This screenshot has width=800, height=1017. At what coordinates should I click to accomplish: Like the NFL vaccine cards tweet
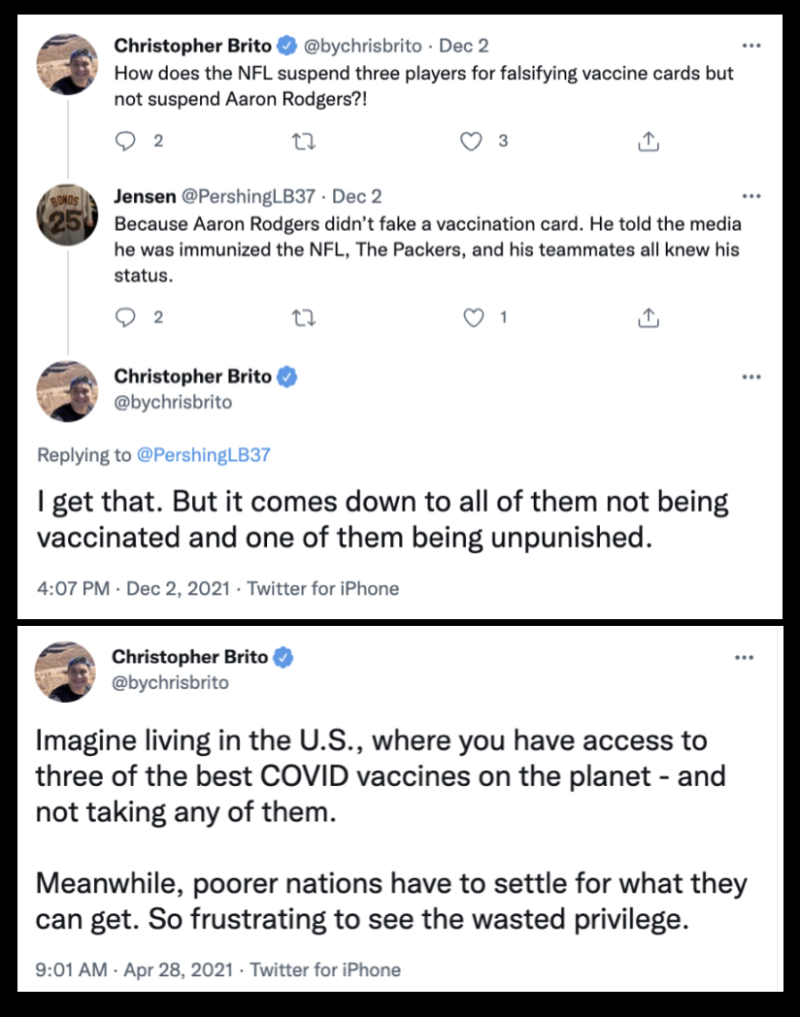click(x=471, y=142)
